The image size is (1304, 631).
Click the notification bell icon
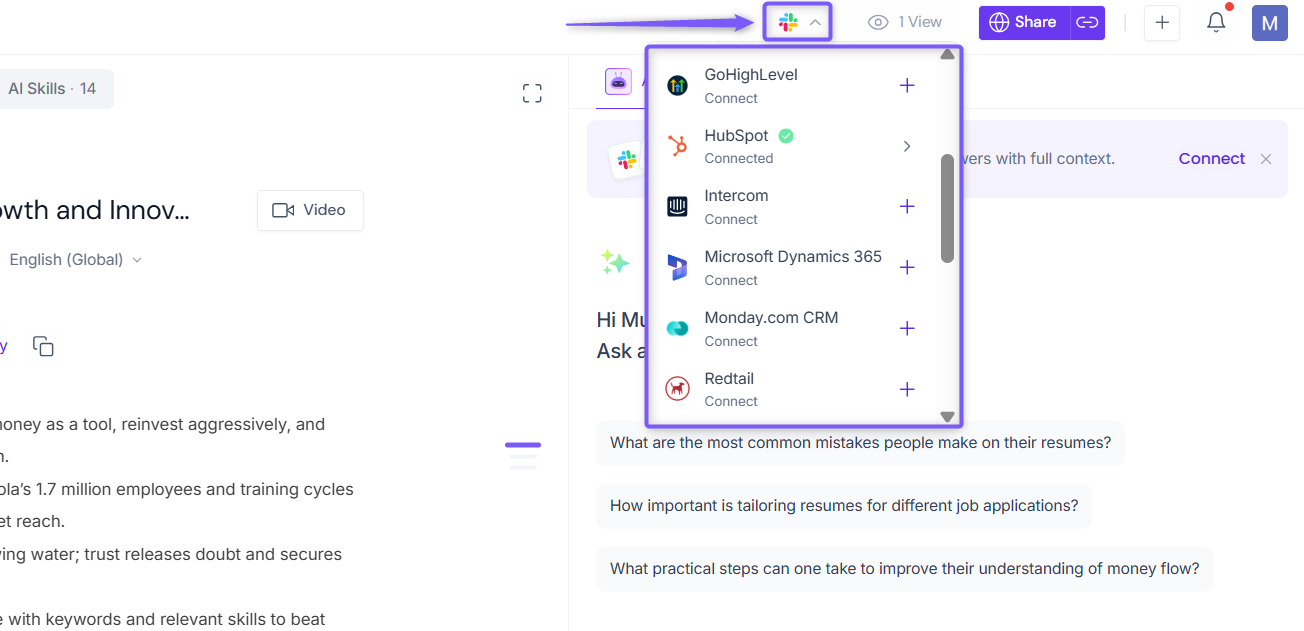pos(1216,22)
